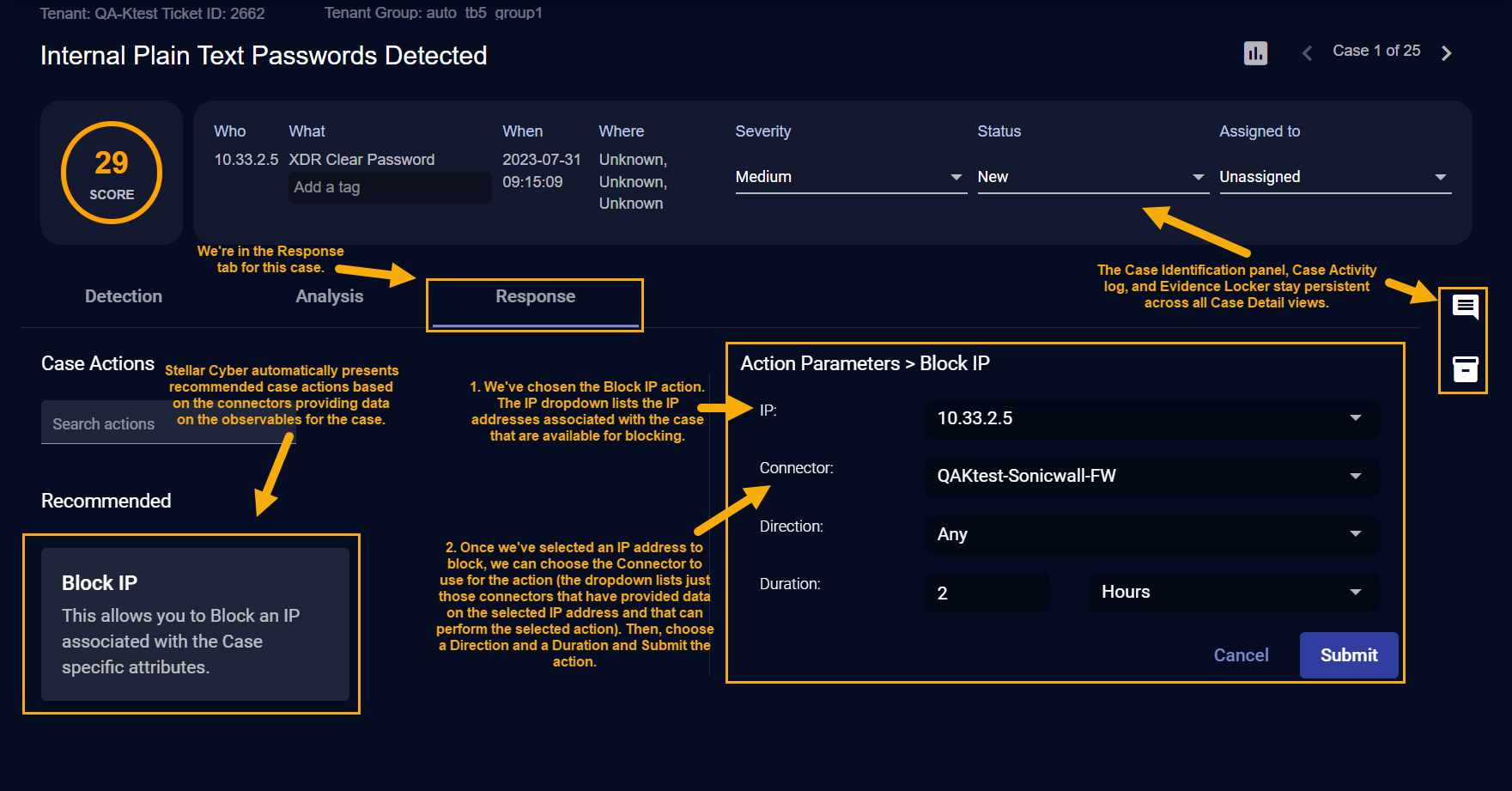Switch to the Analysis tab

tap(330, 296)
